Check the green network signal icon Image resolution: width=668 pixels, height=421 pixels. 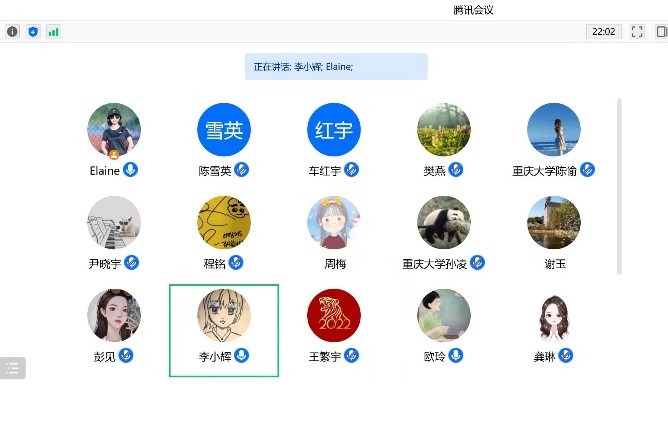pos(53,32)
